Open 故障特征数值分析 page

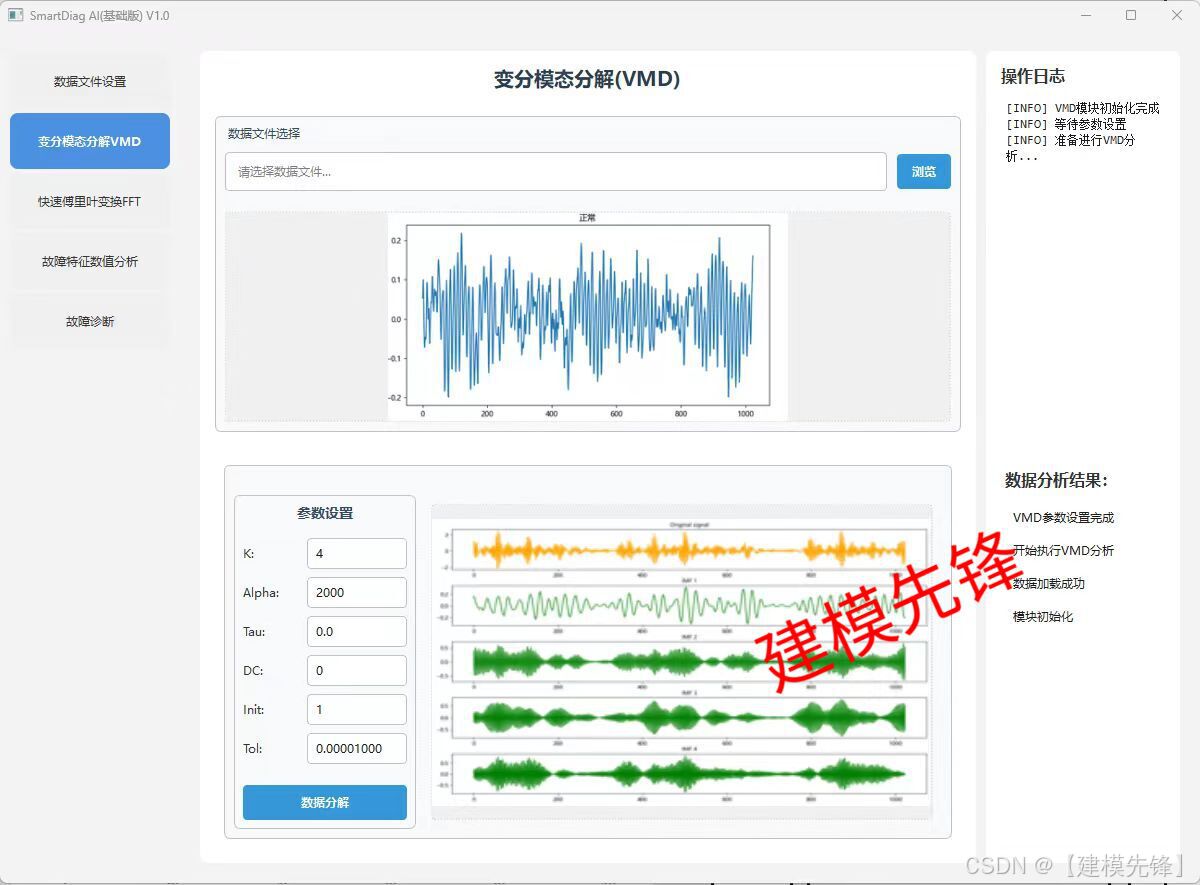tap(90, 261)
